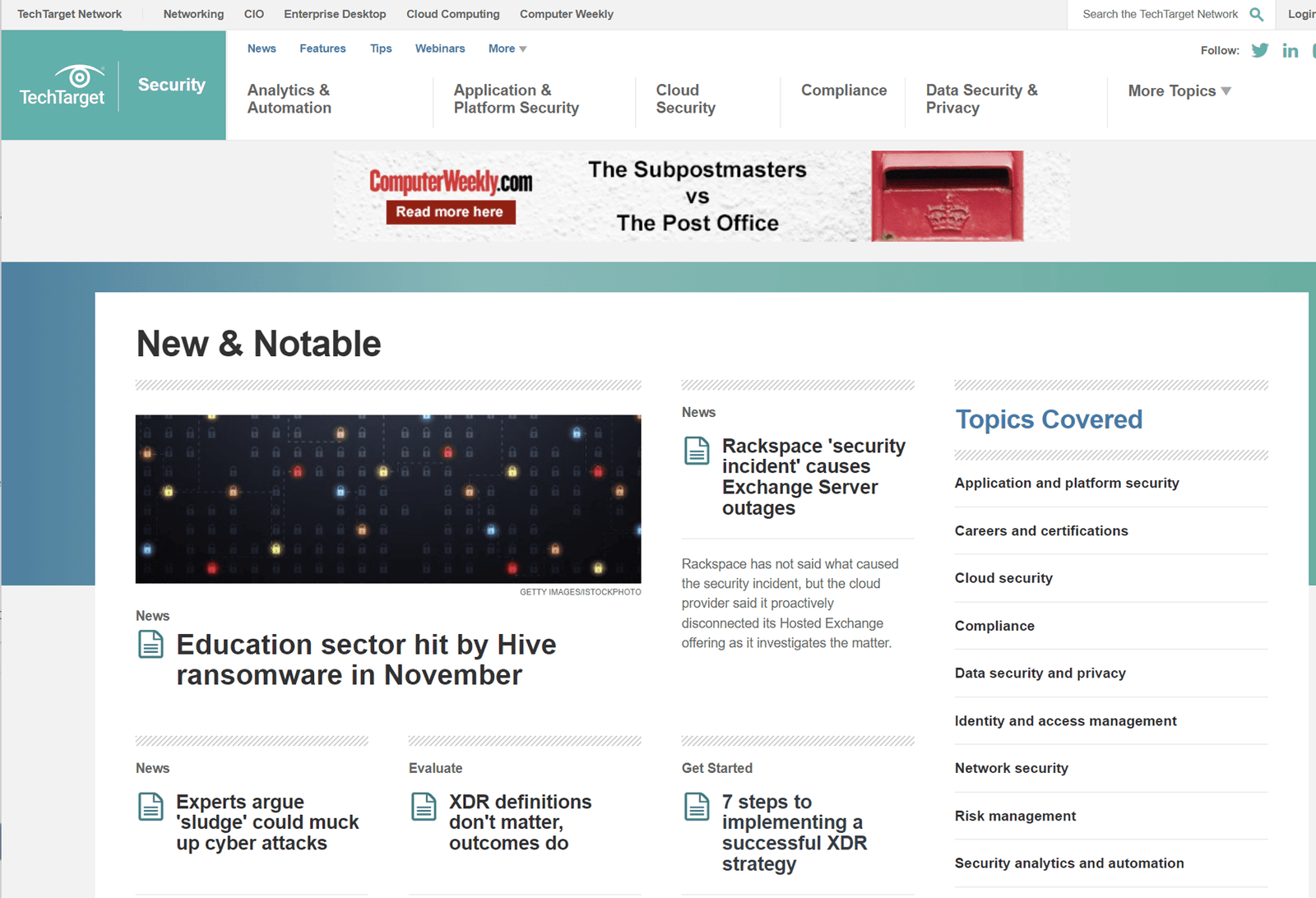This screenshot has height=898, width=1316.
Task: Visit the Computer Weekly site link
Action: [x=567, y=14]
